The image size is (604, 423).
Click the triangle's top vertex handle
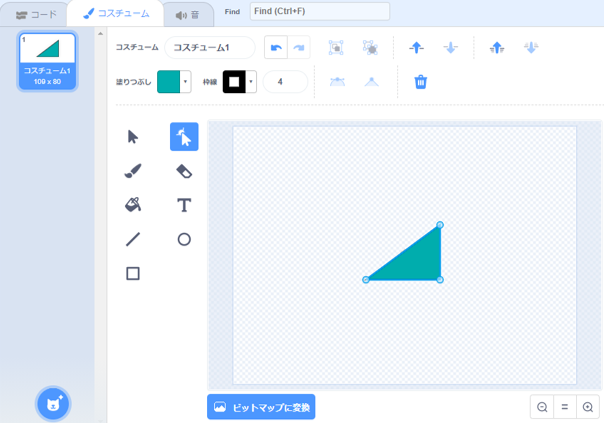(x=440, y=225)
